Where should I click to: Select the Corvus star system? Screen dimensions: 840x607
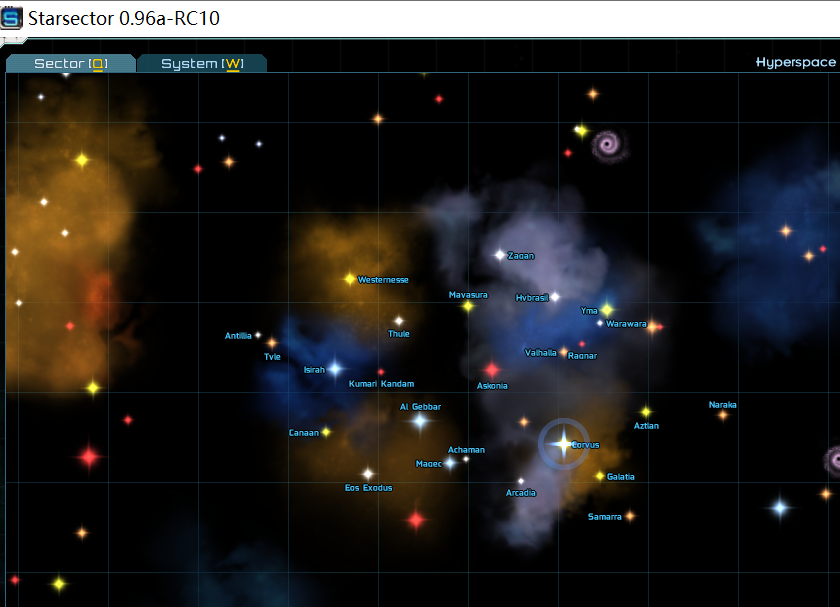pyautogui.click(x=564, y=443)
